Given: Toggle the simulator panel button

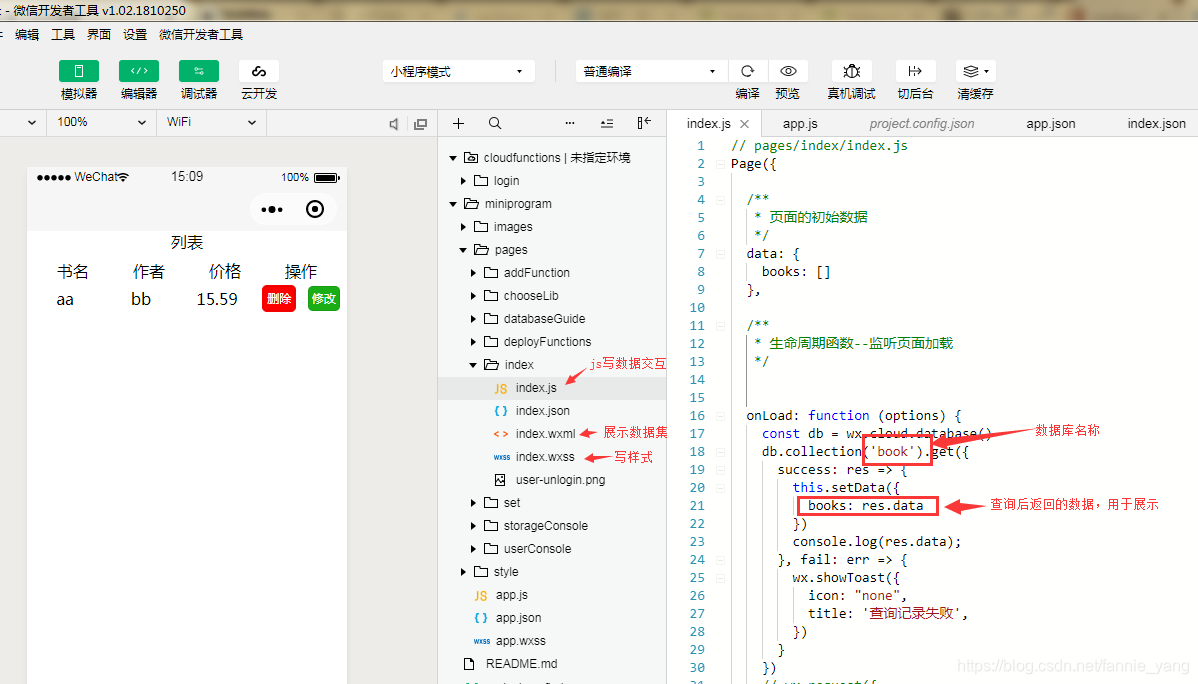Looking at the screenshot, I should tap(79, 71).
